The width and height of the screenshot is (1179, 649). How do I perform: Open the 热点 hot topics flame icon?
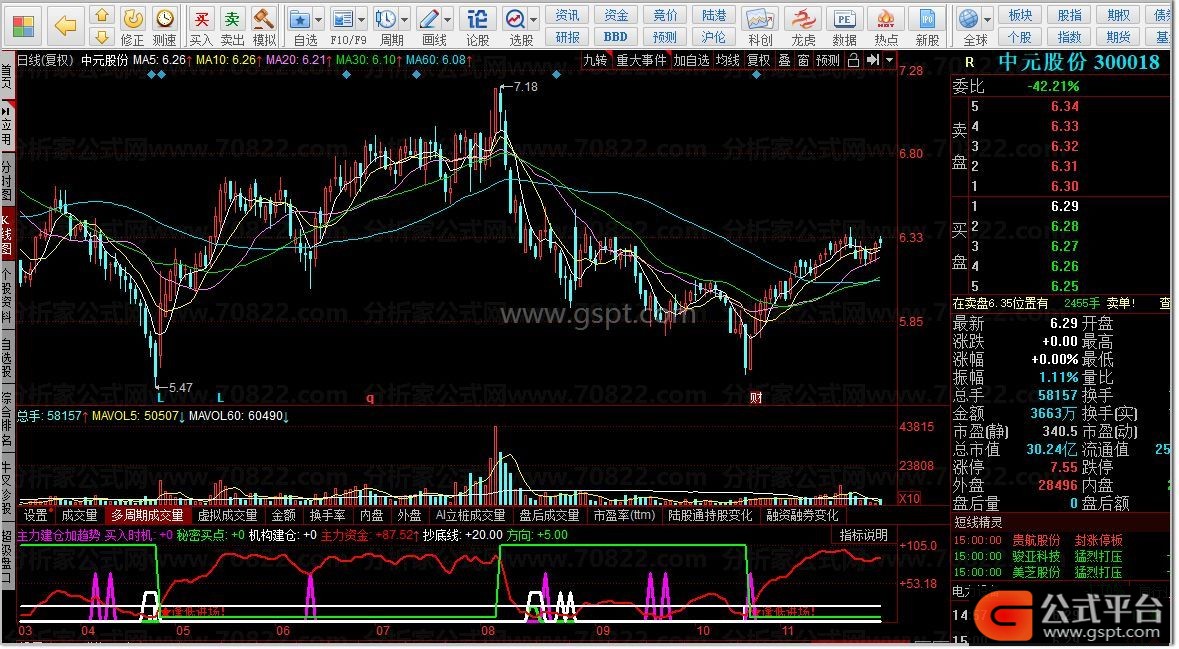tap(886, 26)
